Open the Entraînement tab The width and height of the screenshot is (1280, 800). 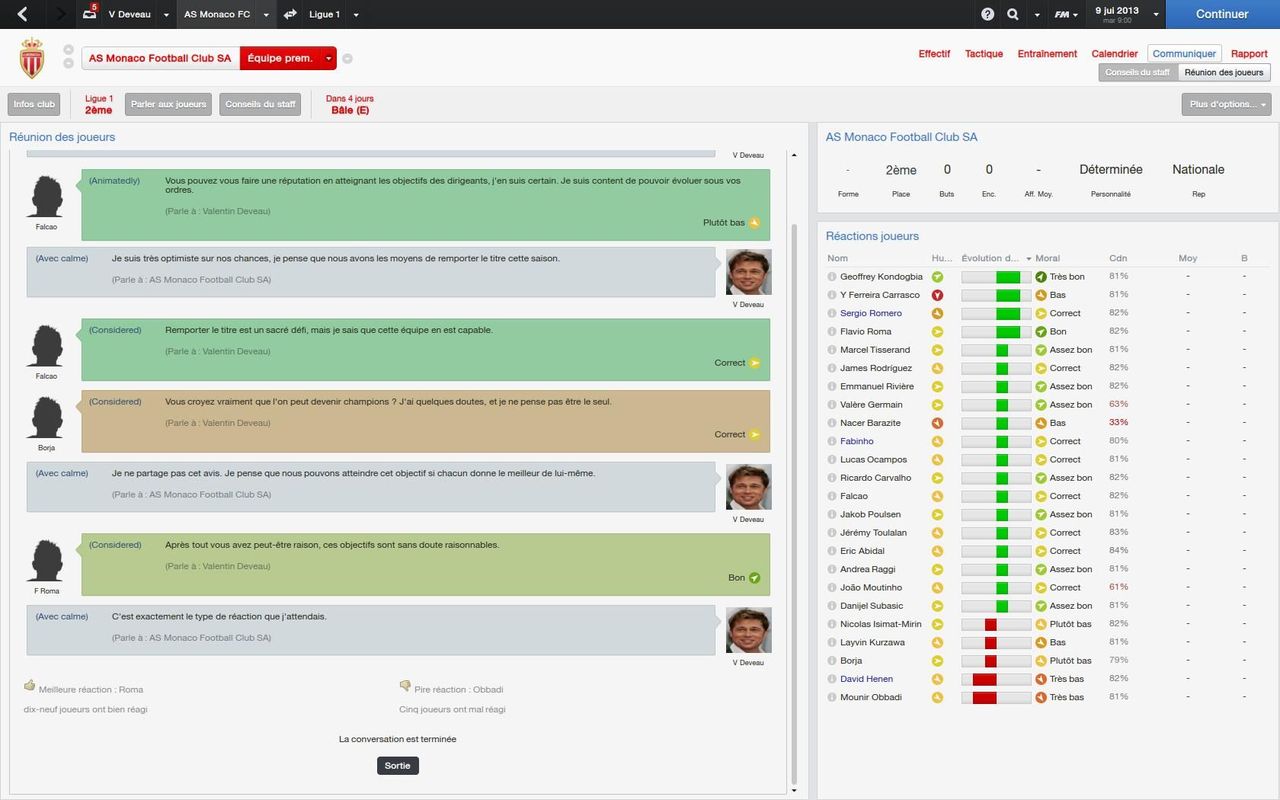(x=1047, y=54)
